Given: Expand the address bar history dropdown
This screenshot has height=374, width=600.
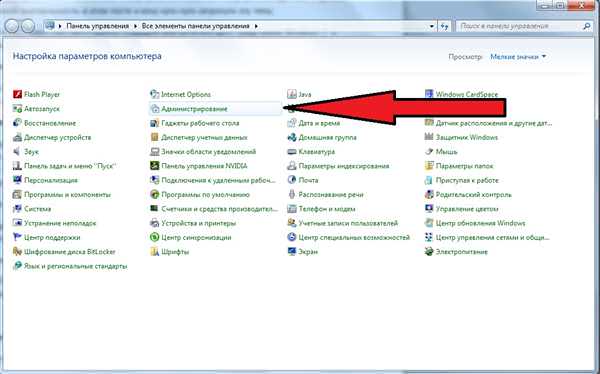Looking at the screenshot, I should [432, 26].
